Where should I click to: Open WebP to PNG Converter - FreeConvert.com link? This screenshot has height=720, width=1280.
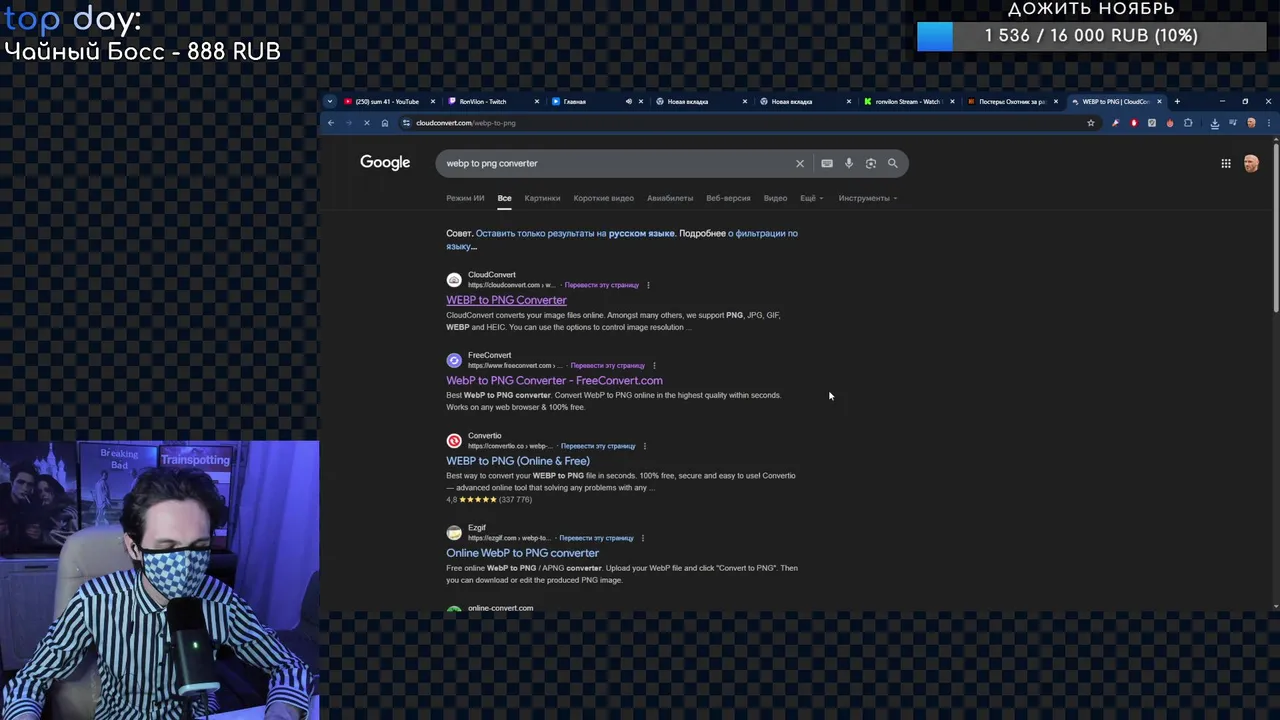pos(554,380)
